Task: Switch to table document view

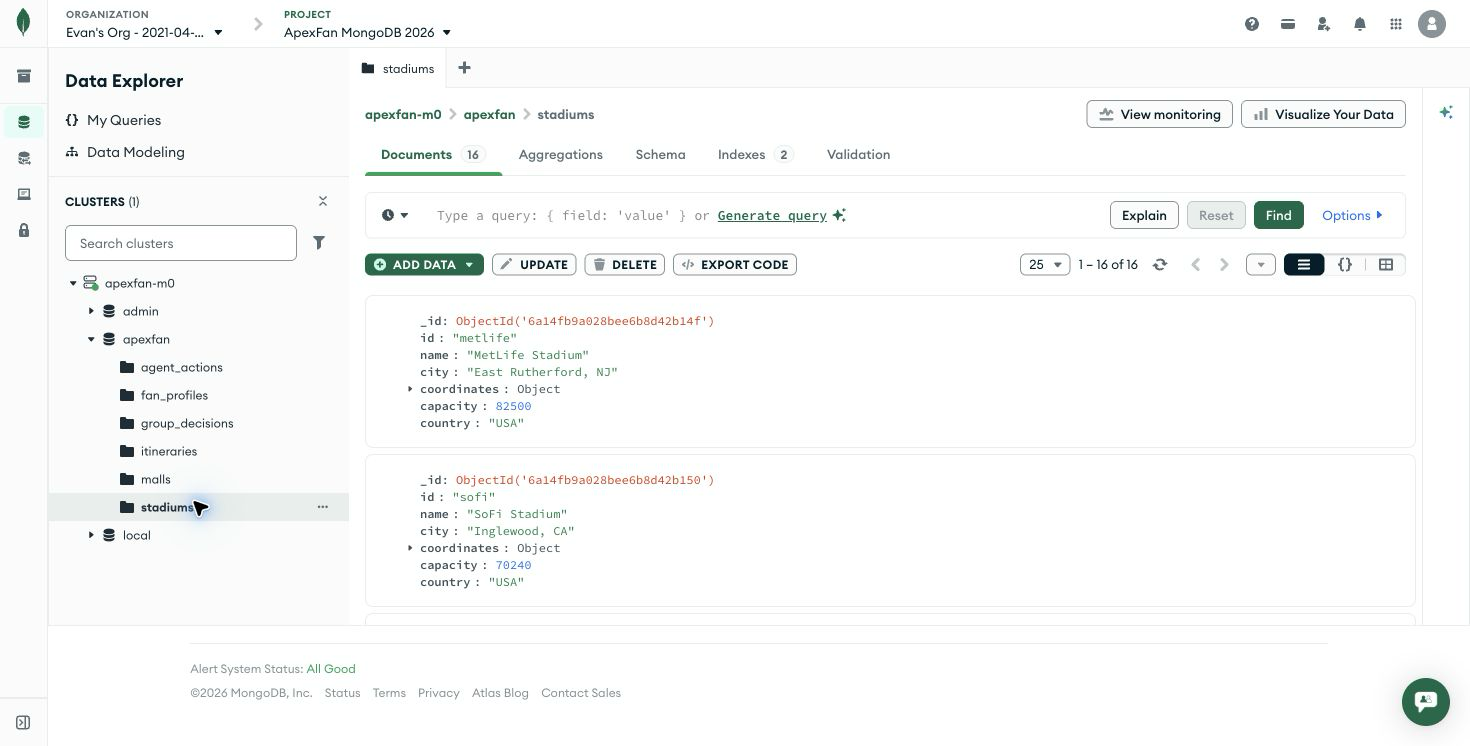Action: click(x=1386, y=265)
